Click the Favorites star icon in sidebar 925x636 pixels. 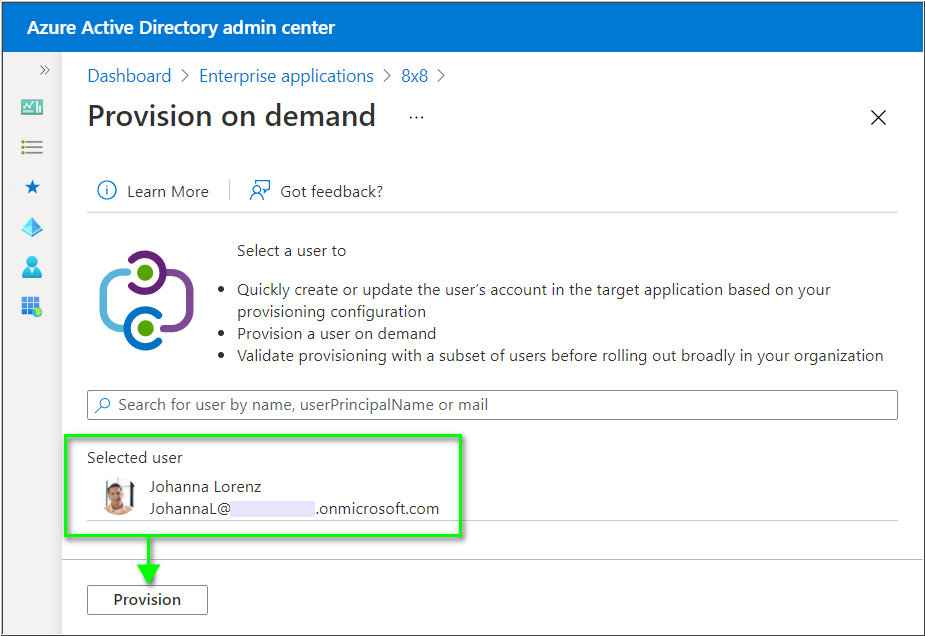[x=32, y=187]
